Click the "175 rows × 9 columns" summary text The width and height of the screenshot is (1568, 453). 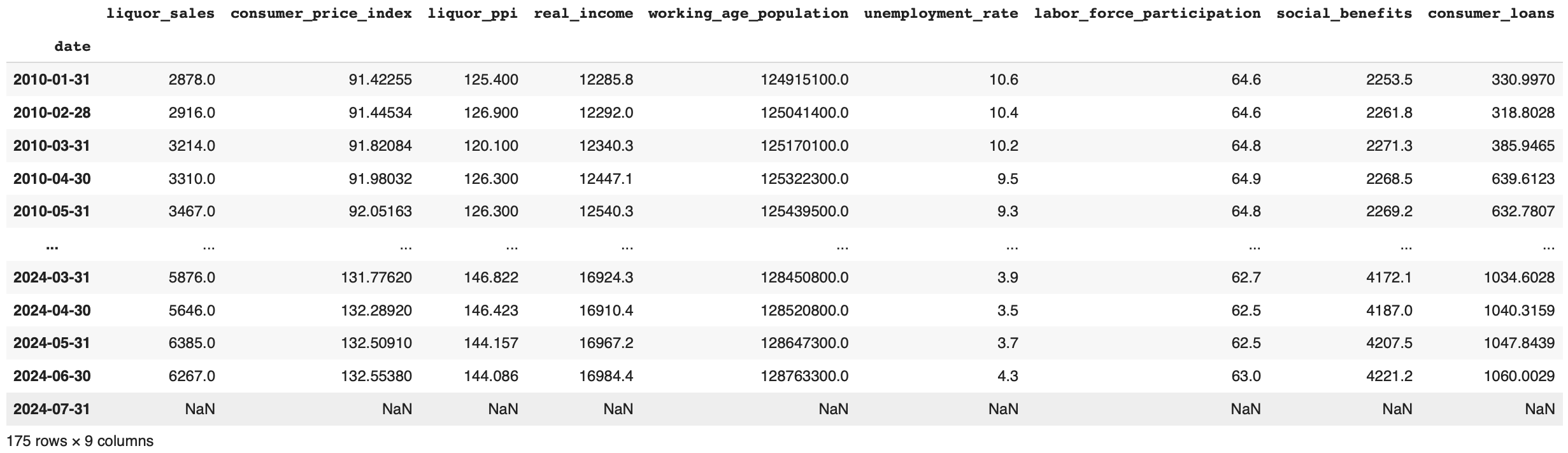tap(80, 441)
